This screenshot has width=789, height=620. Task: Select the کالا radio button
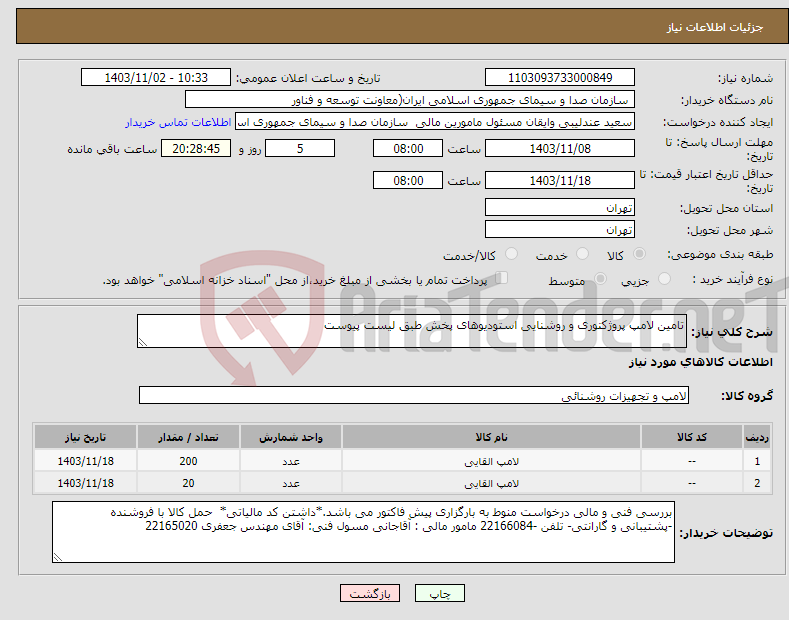tap(639, 254)
